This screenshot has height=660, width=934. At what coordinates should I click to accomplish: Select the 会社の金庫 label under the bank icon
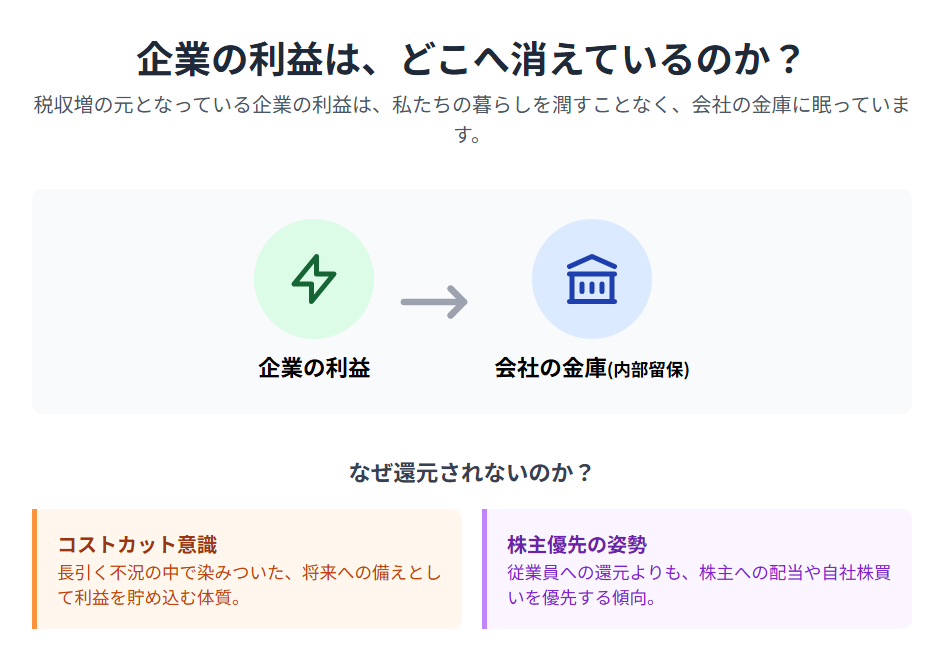point(550,368)
